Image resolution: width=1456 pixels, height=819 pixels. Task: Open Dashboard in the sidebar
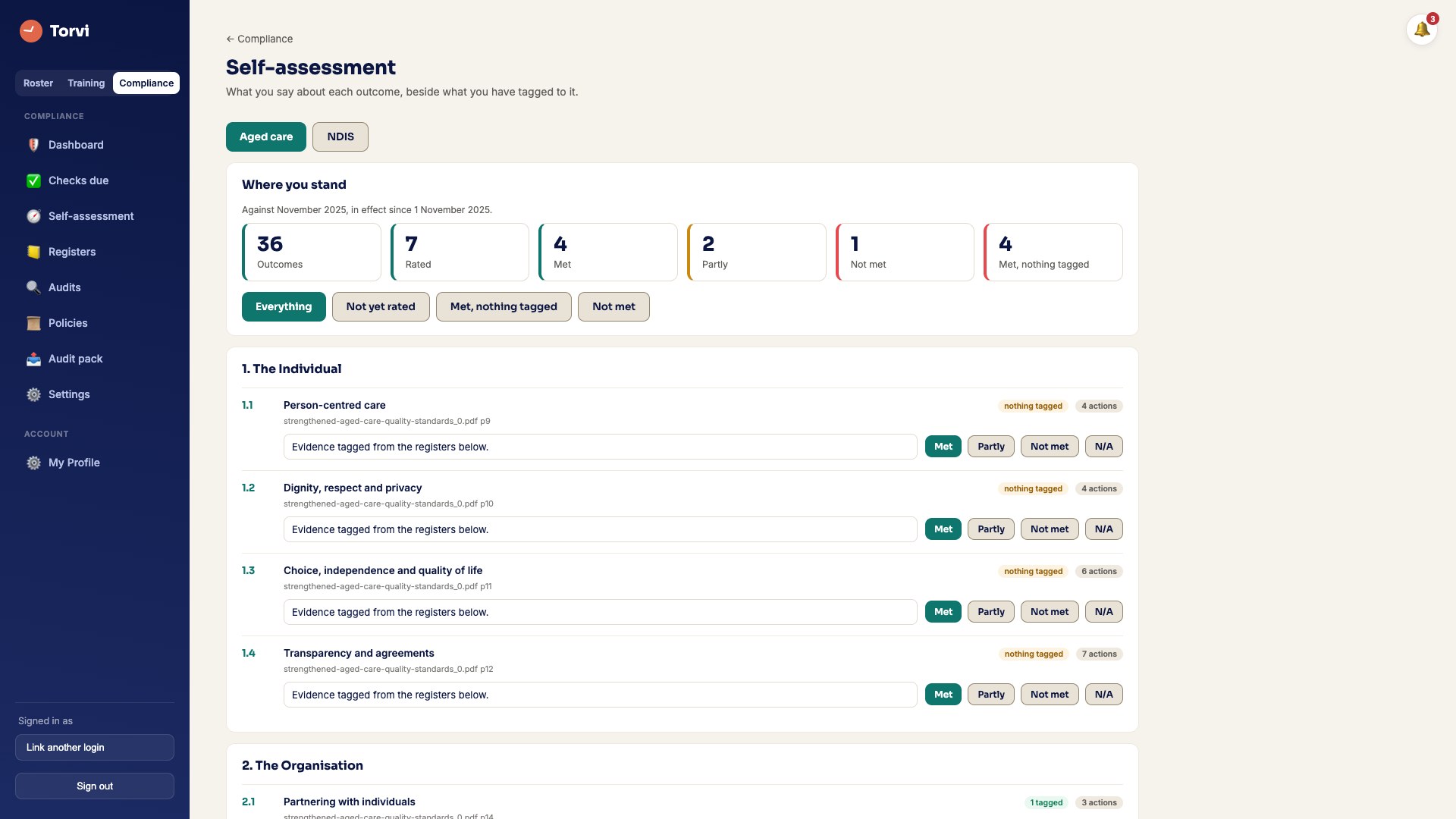click(95, 145)
